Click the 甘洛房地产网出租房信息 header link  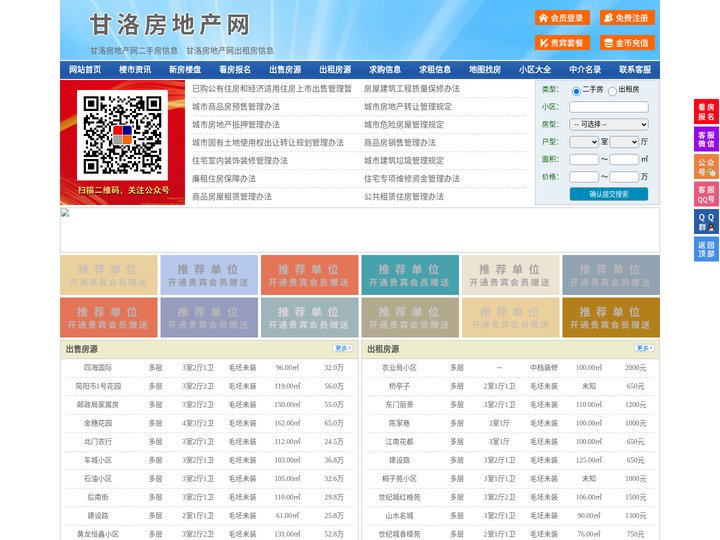(230, 51)
